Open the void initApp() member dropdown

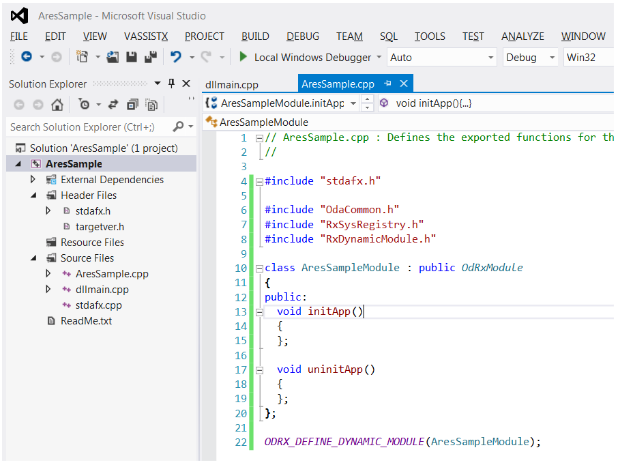click(496, 103)
